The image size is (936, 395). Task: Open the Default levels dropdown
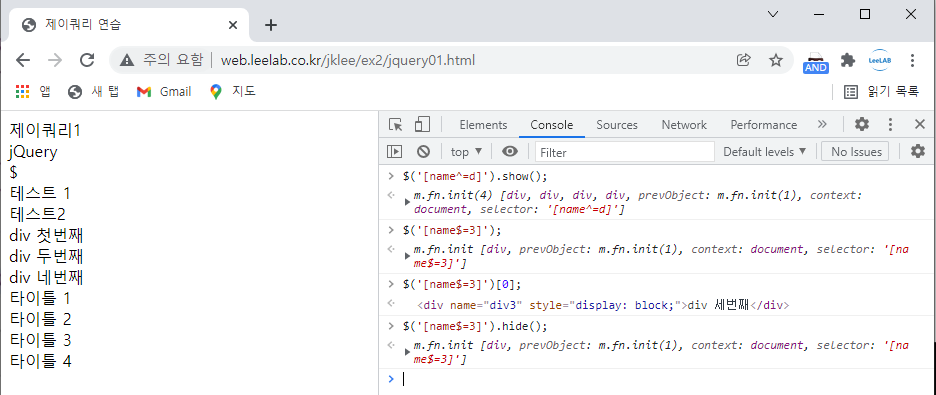(x=765, y=152)
